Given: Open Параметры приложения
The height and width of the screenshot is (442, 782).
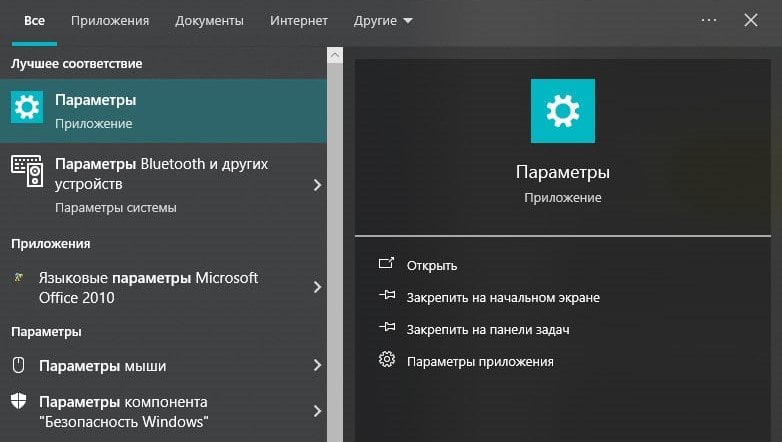Looking at the screenshot, I should [x=480, y=361].
